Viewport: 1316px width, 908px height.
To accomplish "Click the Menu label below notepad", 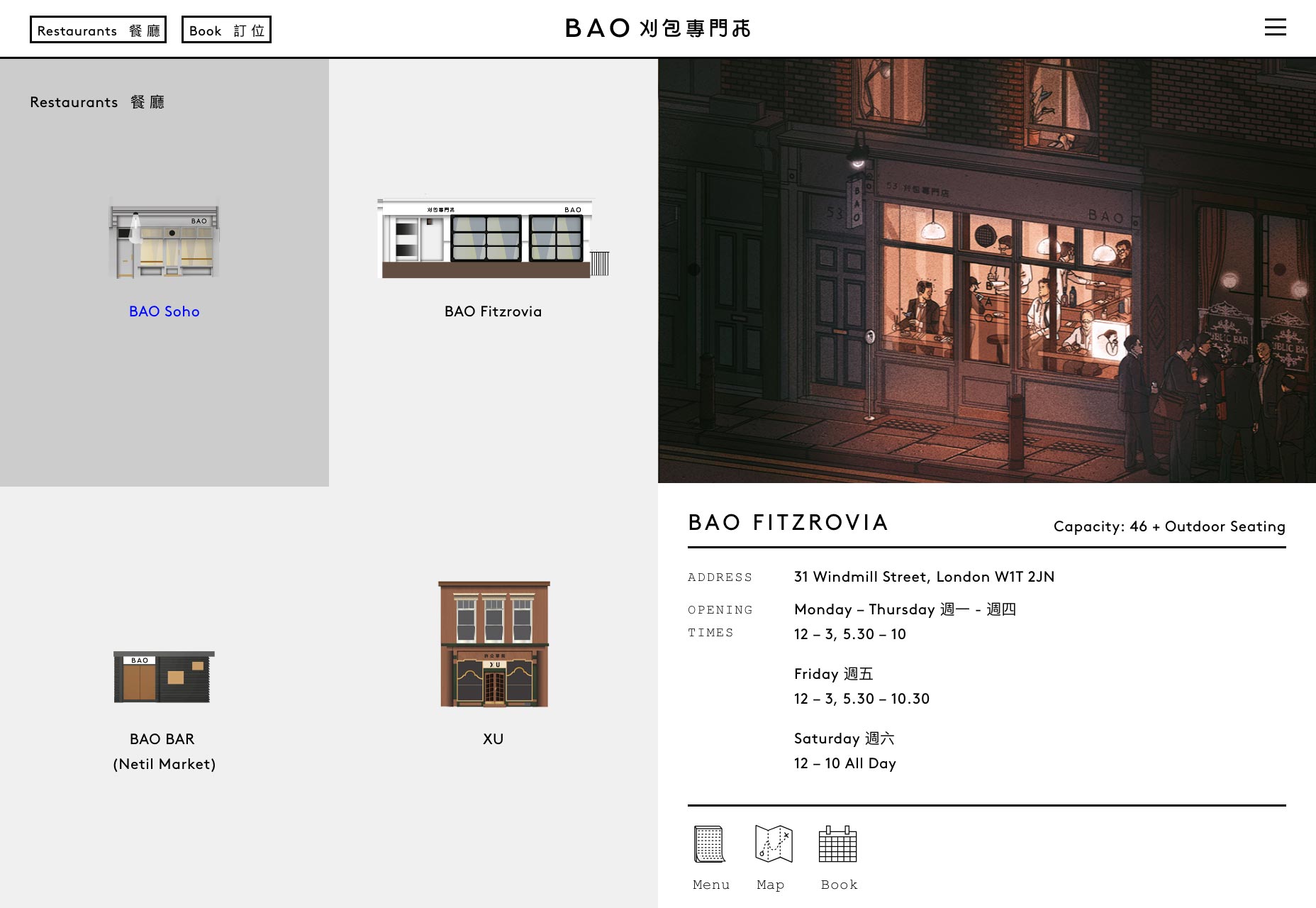I will 711,885.
